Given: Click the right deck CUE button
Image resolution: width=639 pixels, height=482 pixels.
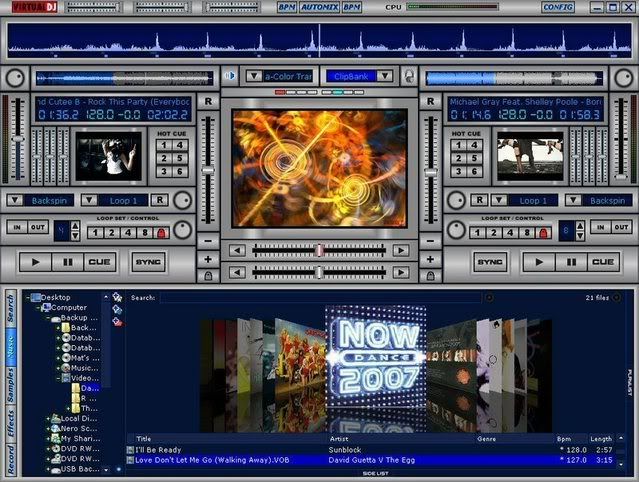Looking at the screenshot, I should coord(603,262).
